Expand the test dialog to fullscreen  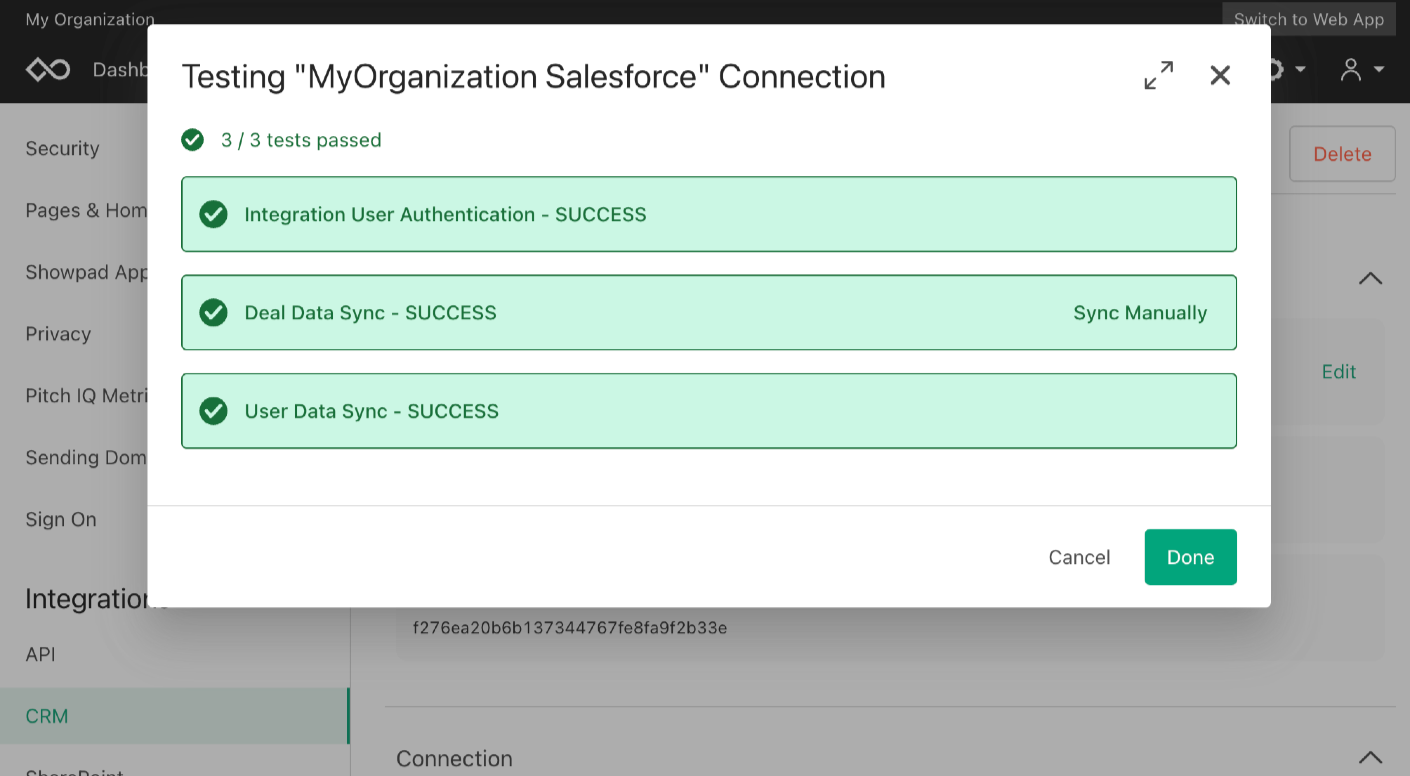pyautogui.click(x=1159, y=75)
